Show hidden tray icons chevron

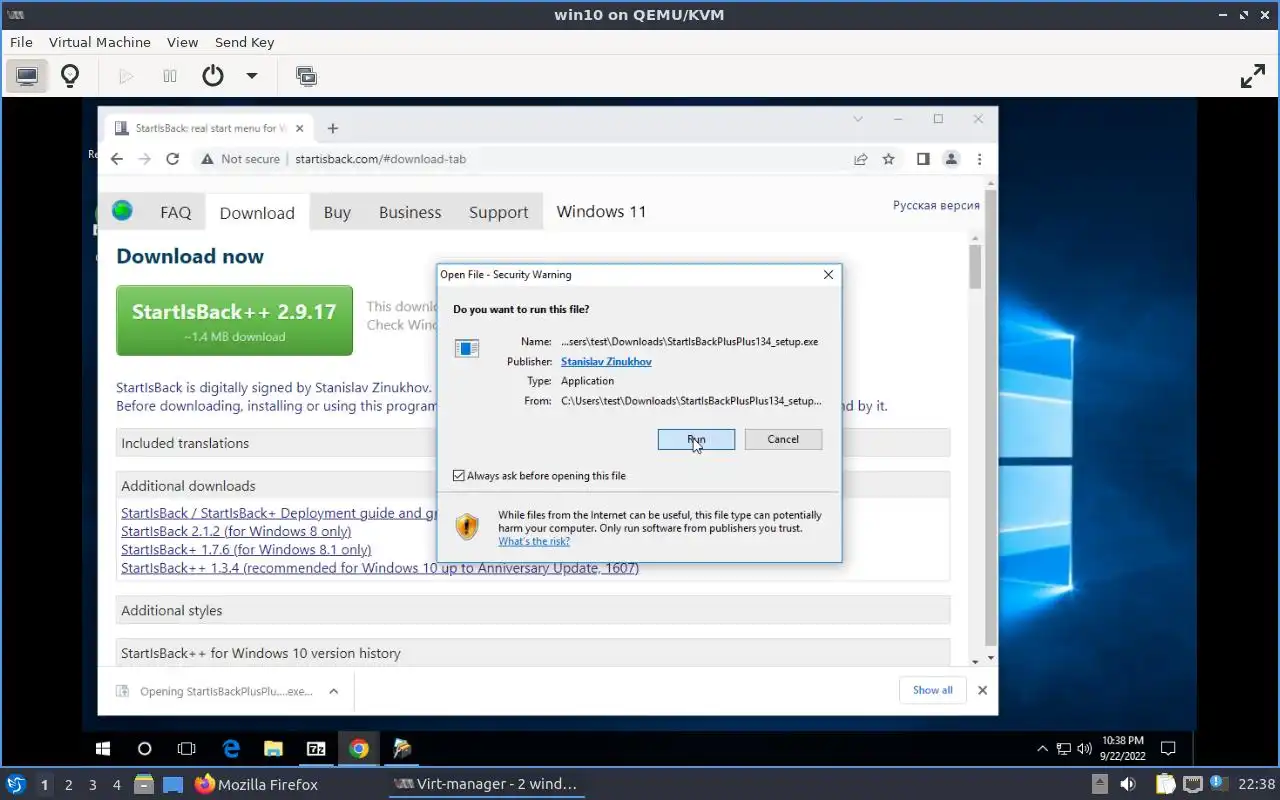1042,748
